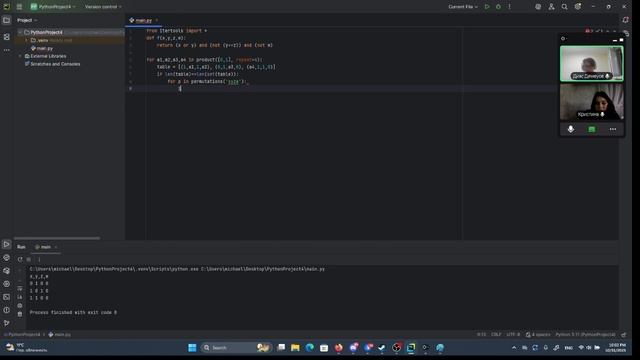Select the Кристина participant video thumbnail
Viewport: 640px width, 360px height.
[591, 102]
